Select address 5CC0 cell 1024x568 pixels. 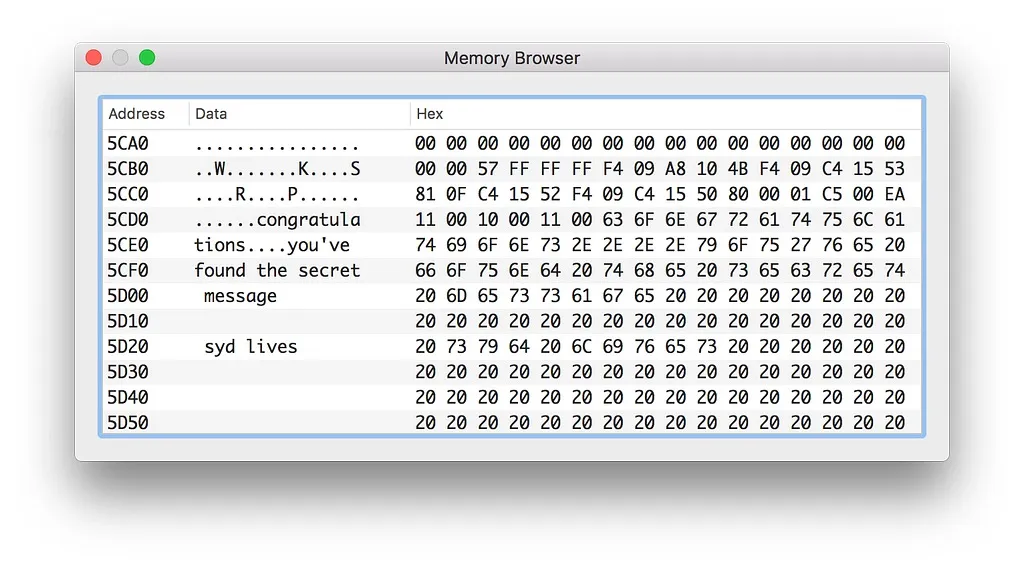click(x=128, y=194)
